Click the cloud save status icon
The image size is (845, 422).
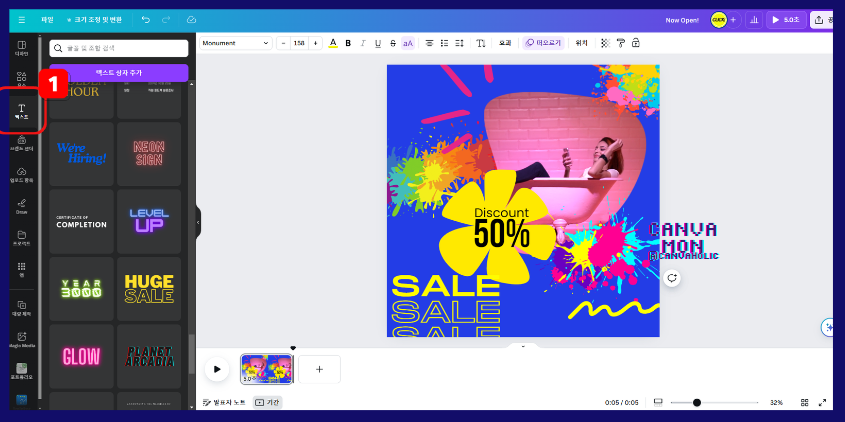tap(191, 20)
